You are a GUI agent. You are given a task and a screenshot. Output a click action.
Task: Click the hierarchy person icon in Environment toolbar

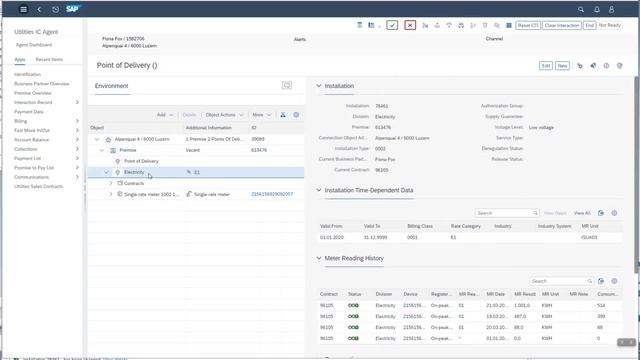(x=283, y=115)
